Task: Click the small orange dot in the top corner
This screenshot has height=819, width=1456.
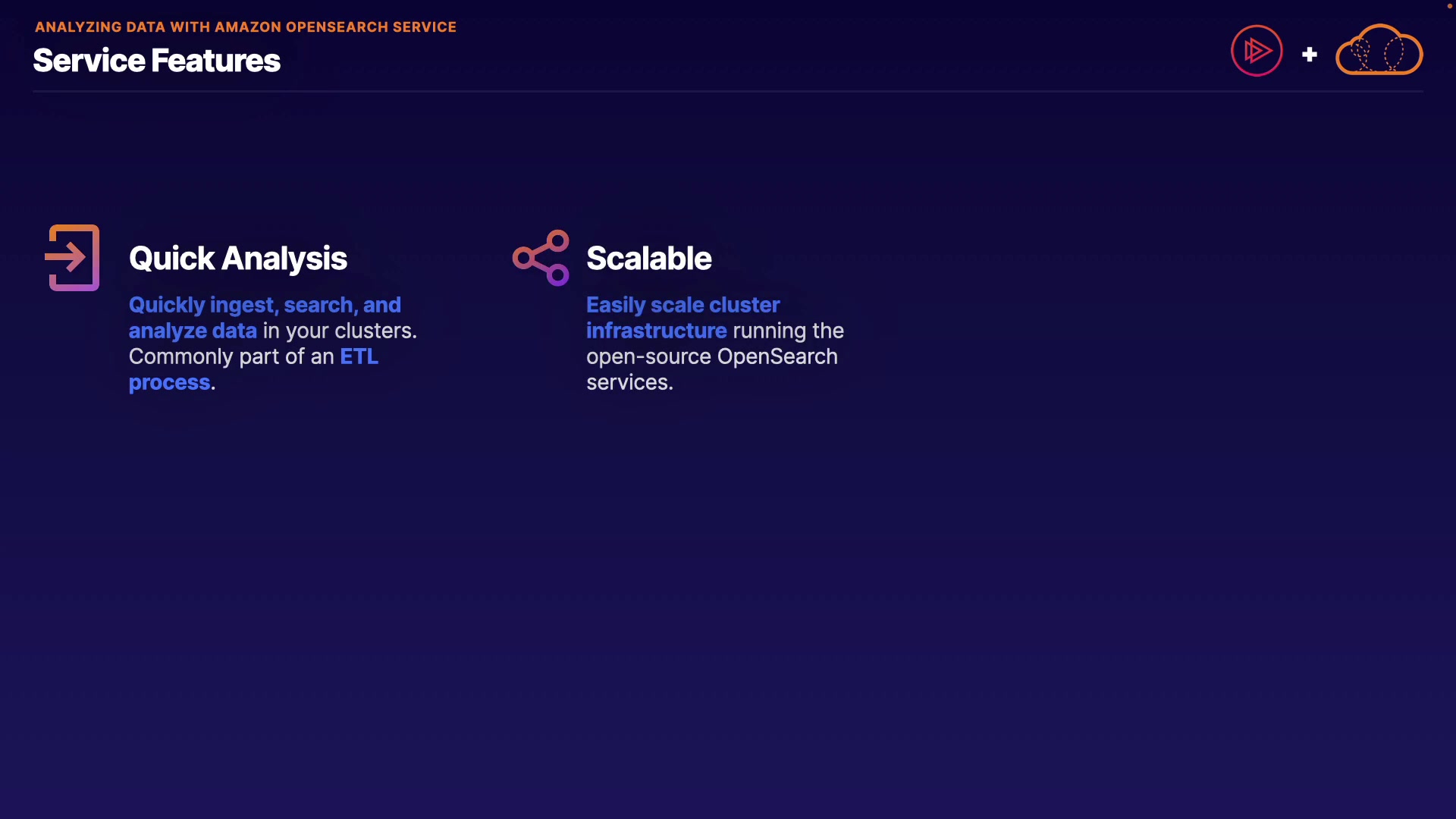Action: tap(1449, 5)
